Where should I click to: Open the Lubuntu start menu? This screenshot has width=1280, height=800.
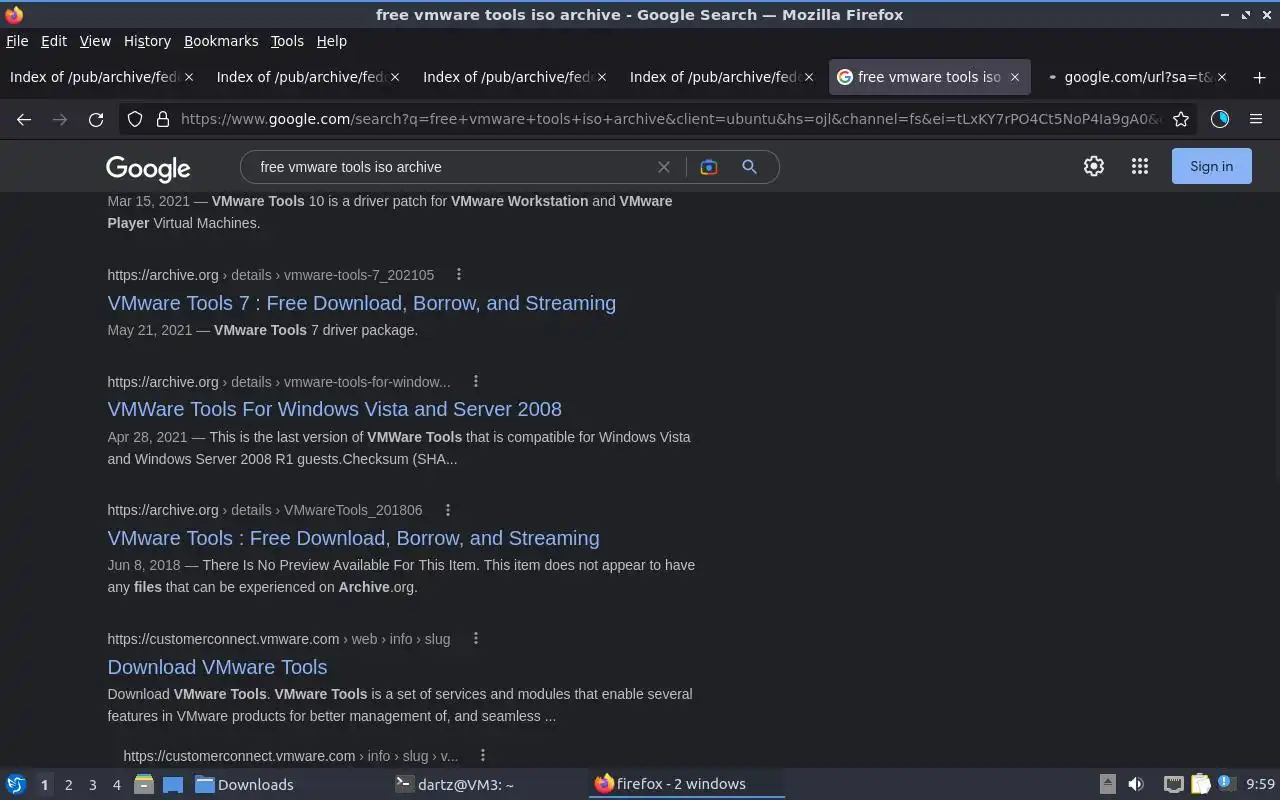pyautogui.click(x=16, y=784)
